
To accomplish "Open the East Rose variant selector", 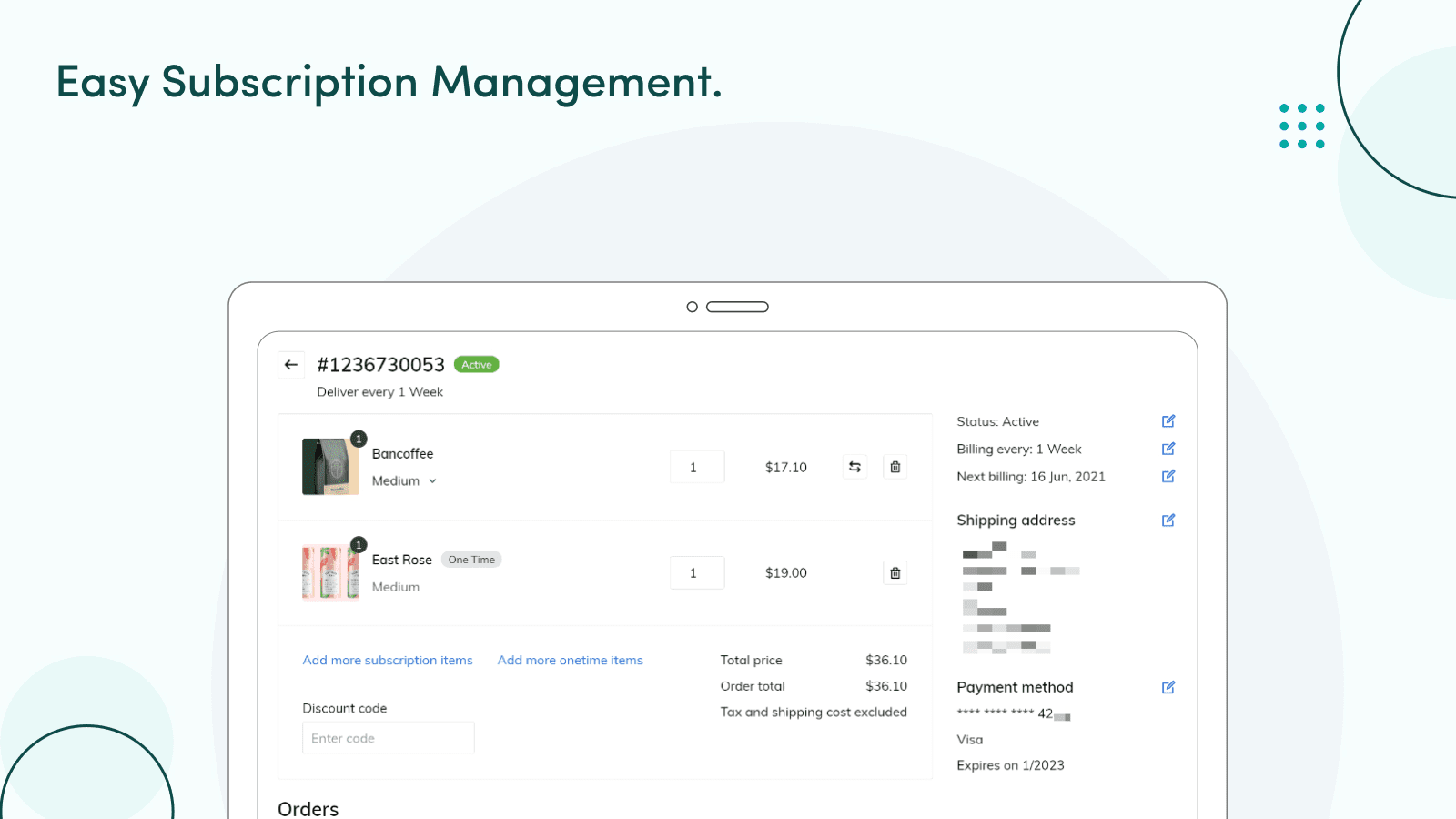I will click(x=396, y=586).
